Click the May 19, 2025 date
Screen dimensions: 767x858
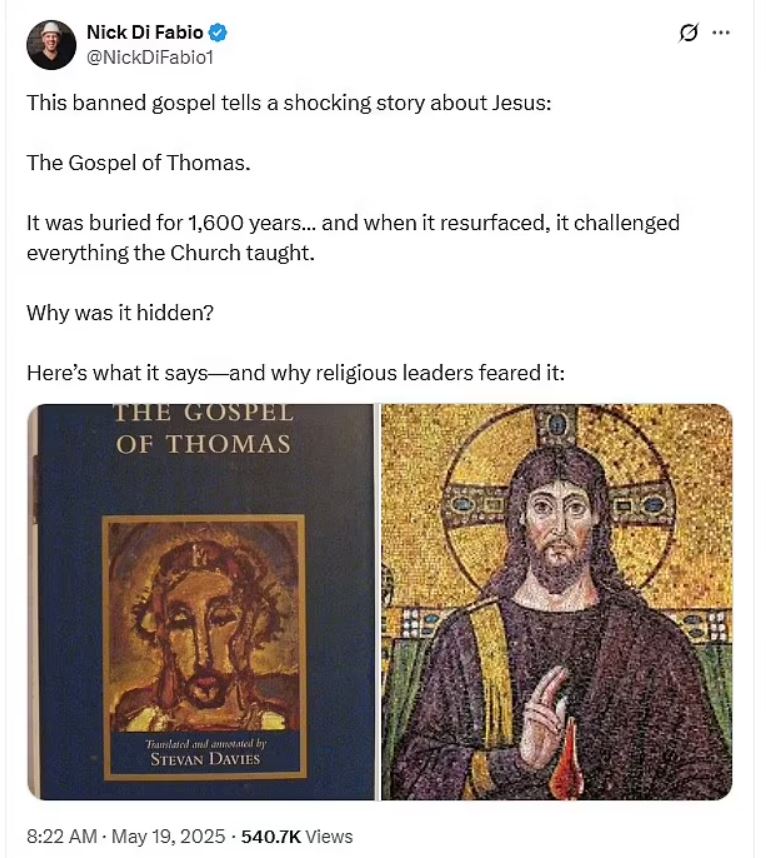[x=168, y=836]
